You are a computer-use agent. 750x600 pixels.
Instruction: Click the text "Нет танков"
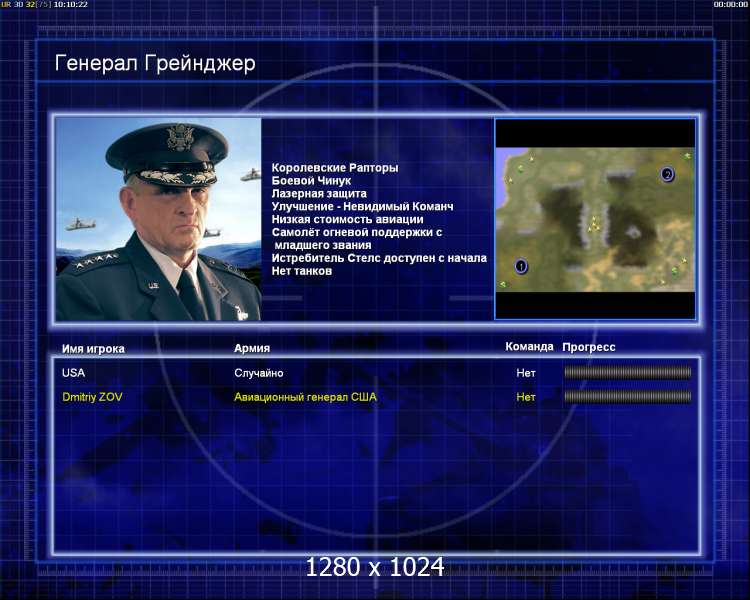(x=301, y=271)
